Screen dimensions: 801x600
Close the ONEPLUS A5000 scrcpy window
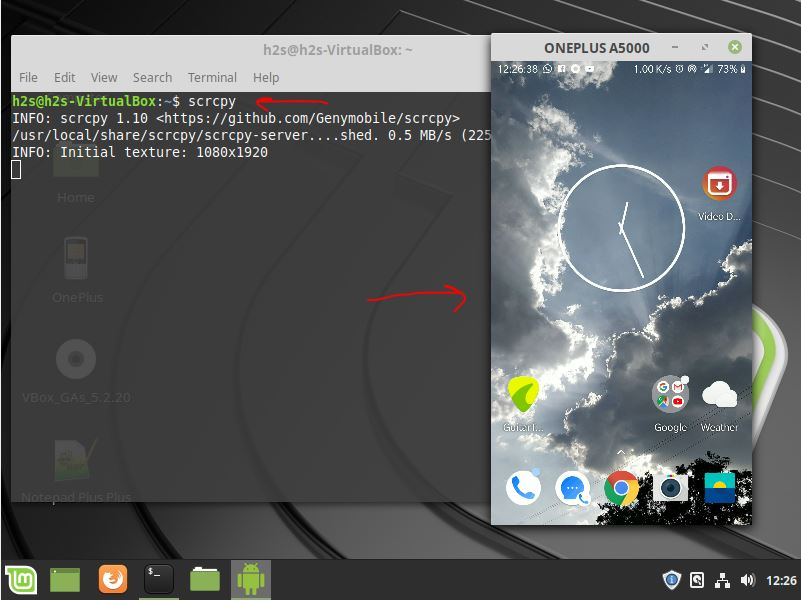(735, 47)
